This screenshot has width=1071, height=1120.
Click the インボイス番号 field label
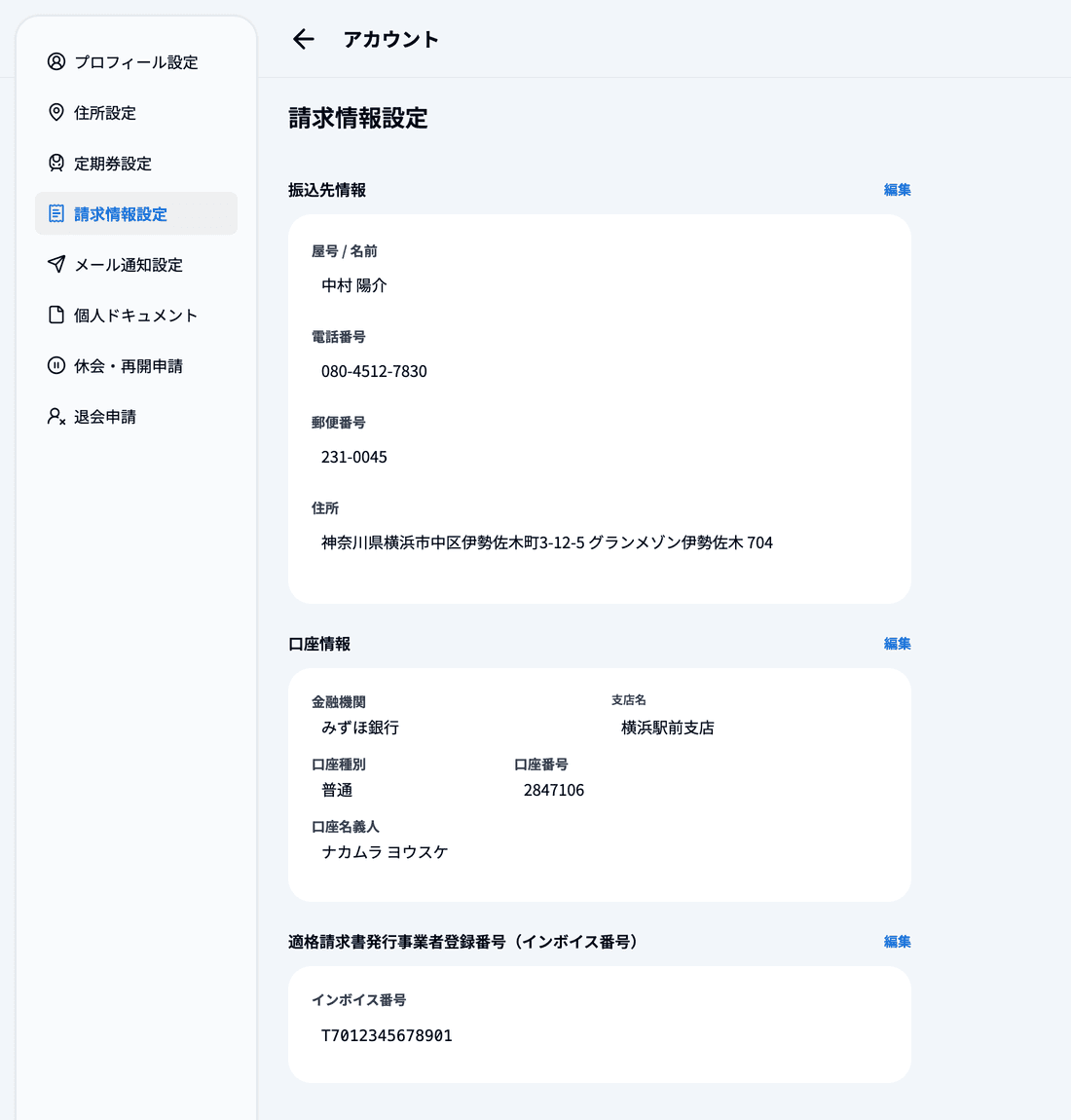coord(359,1000)
